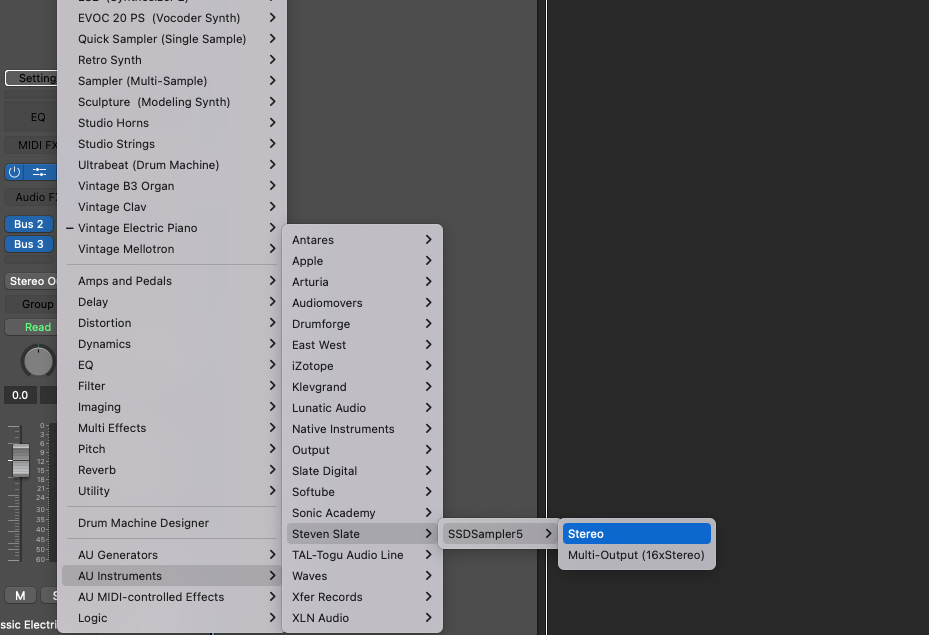The height and width of the screenshot is (635, 929).
Task: Open the Native Instruments submenu
Action: pos(362,429)
